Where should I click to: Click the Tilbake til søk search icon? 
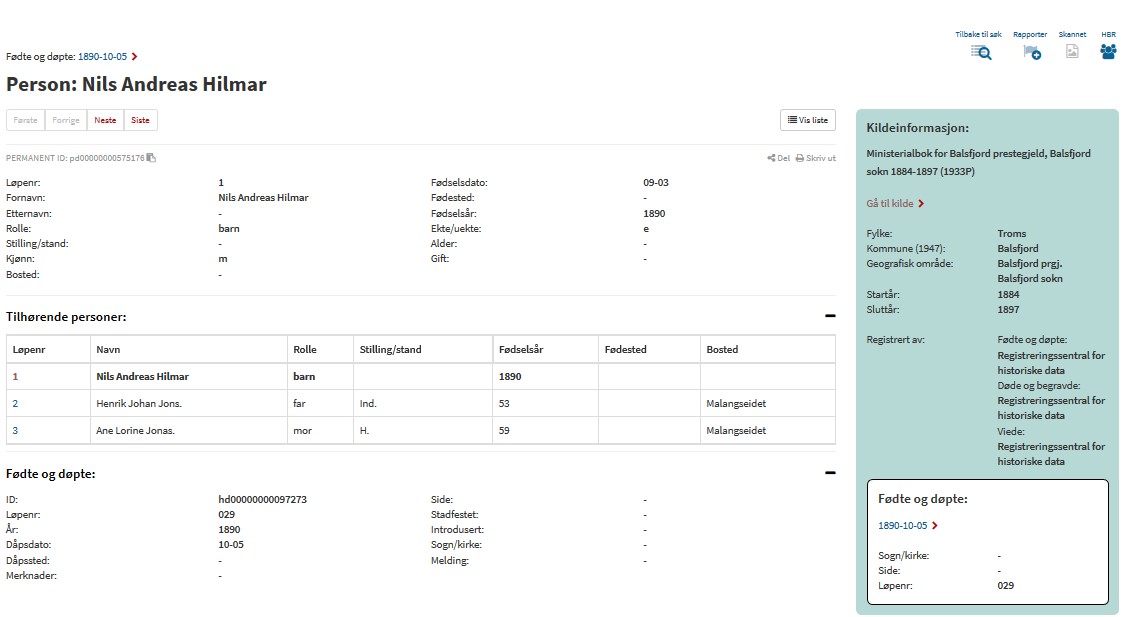[x=980, y=52]
